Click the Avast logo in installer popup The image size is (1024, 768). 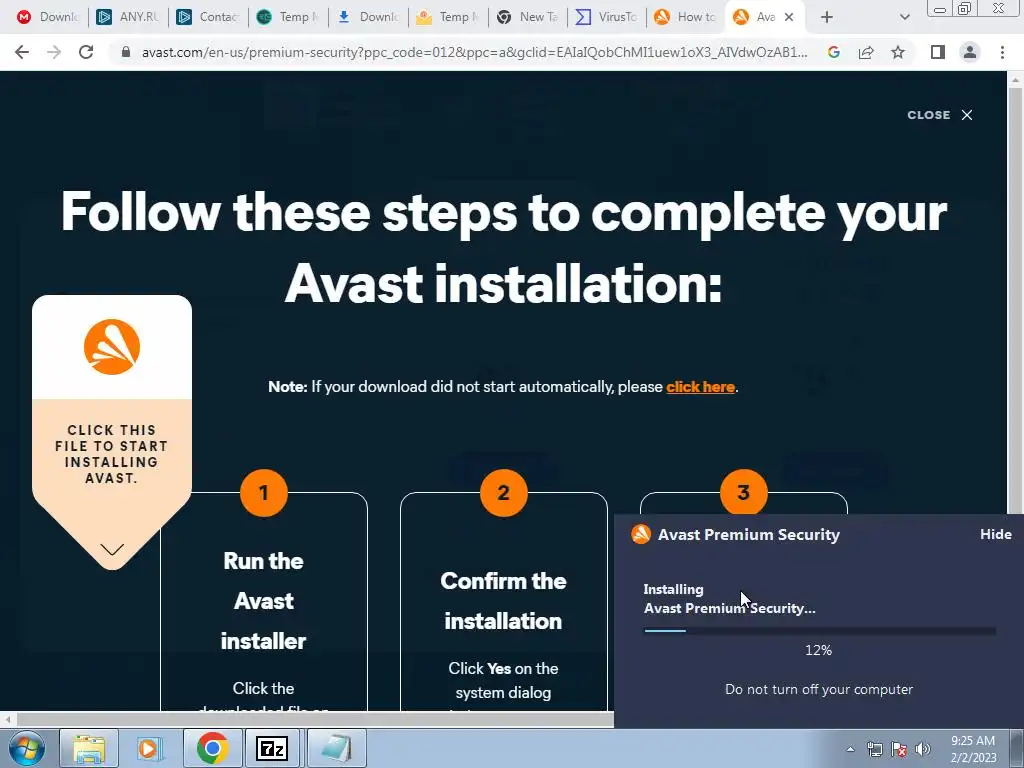(641, 534)
